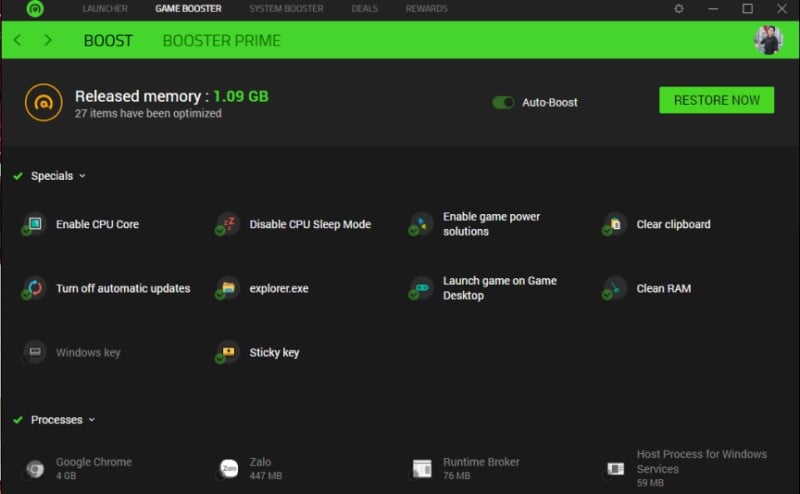This screenshot has height=494, width=800.
Task: Minimize the Razer Cortex window
Action: tap(713, 8)
